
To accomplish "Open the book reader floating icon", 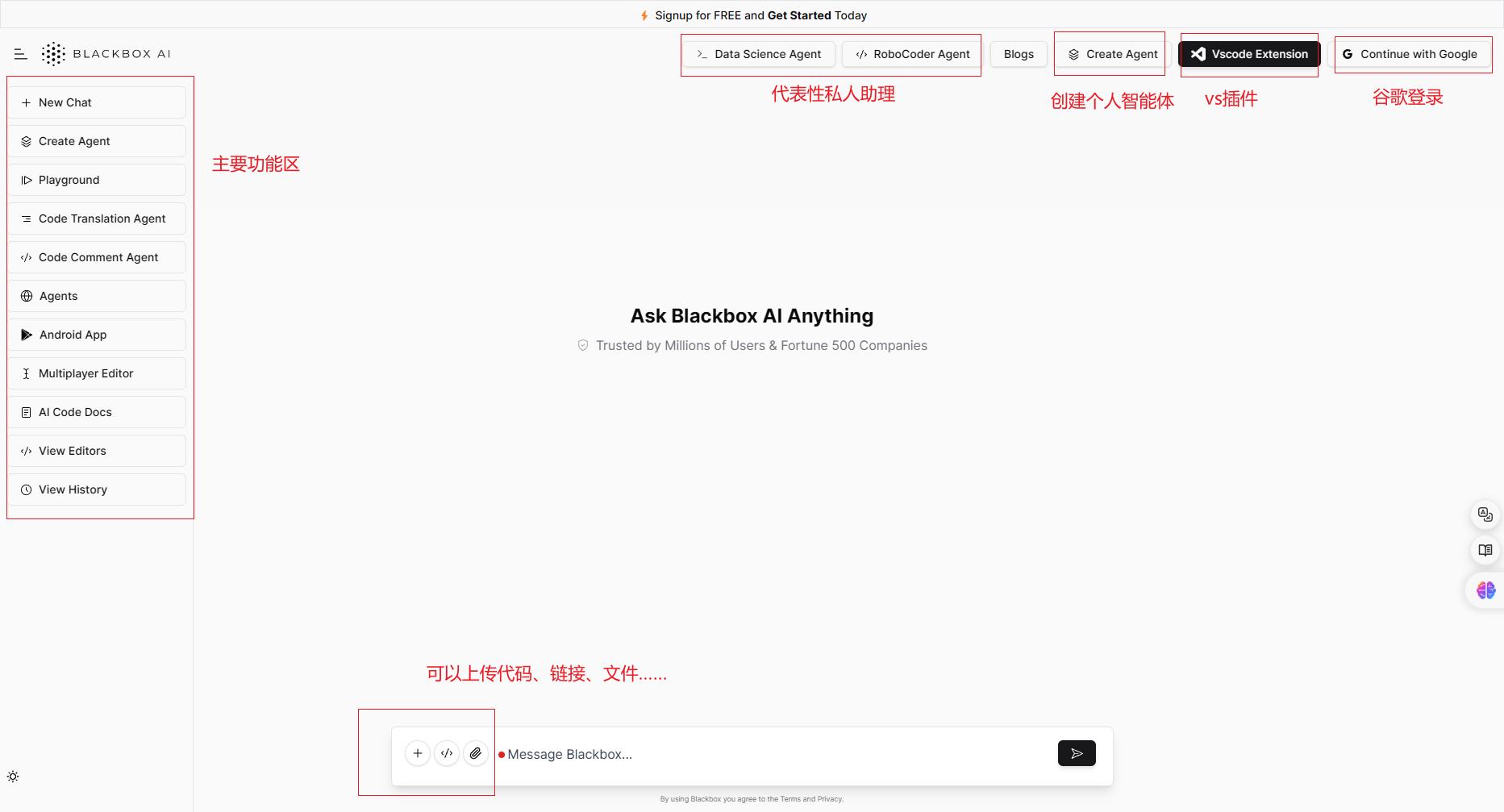I will point(1485,550).
